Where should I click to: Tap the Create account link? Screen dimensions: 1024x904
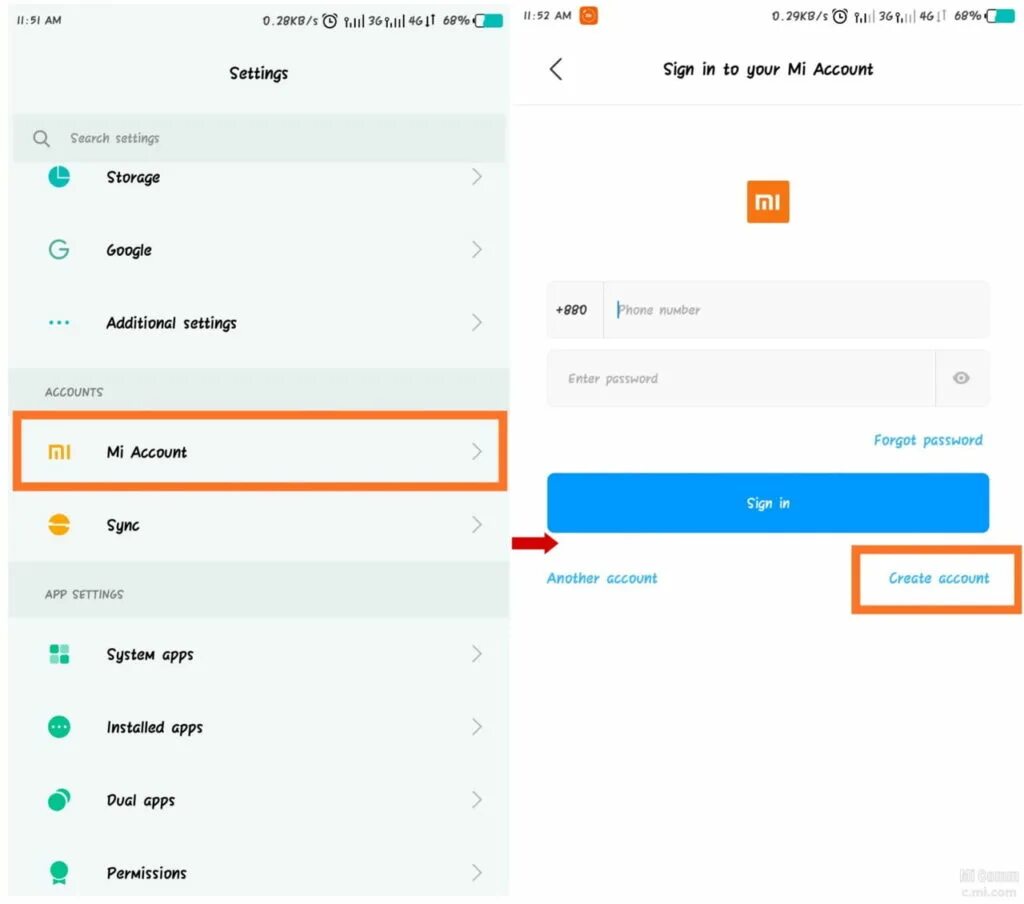938,578
